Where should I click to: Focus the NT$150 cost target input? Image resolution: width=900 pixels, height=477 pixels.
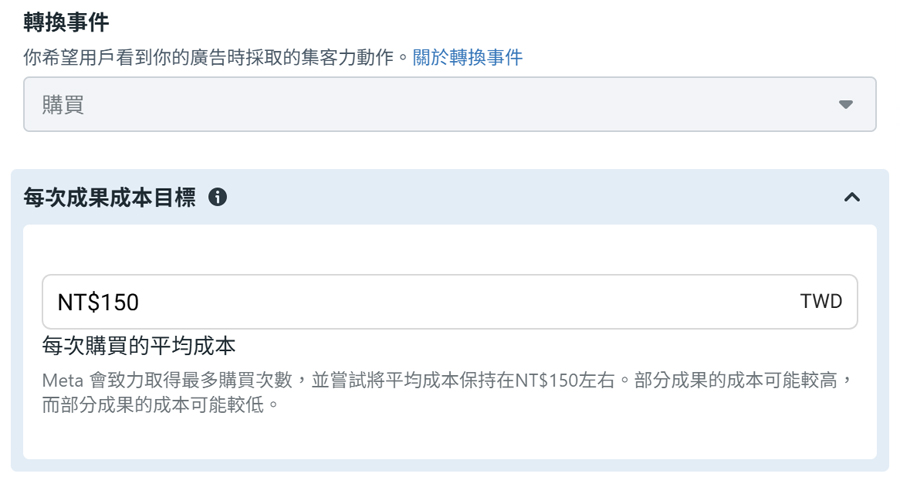449,302
